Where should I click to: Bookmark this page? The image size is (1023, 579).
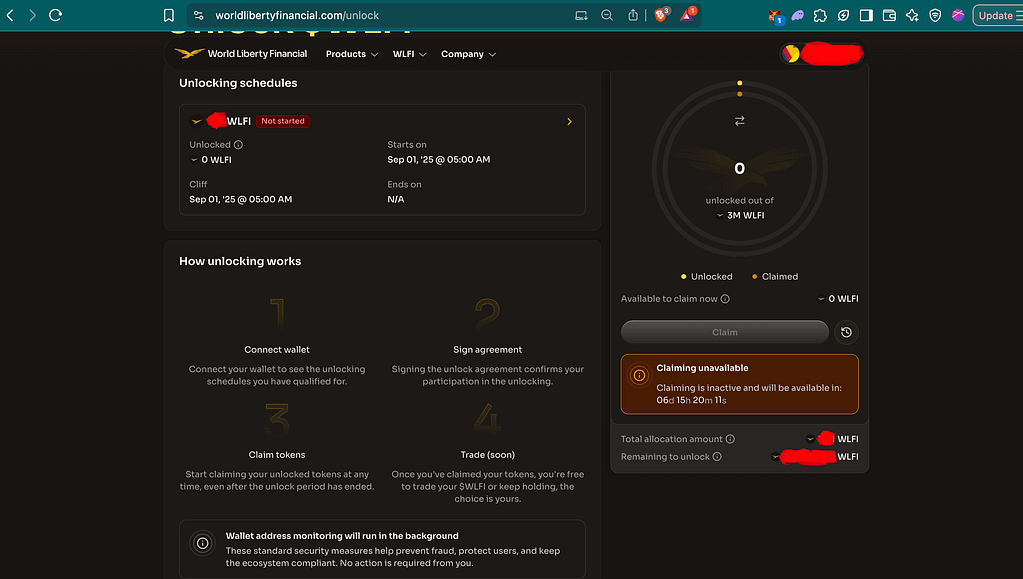pos(168,15)
